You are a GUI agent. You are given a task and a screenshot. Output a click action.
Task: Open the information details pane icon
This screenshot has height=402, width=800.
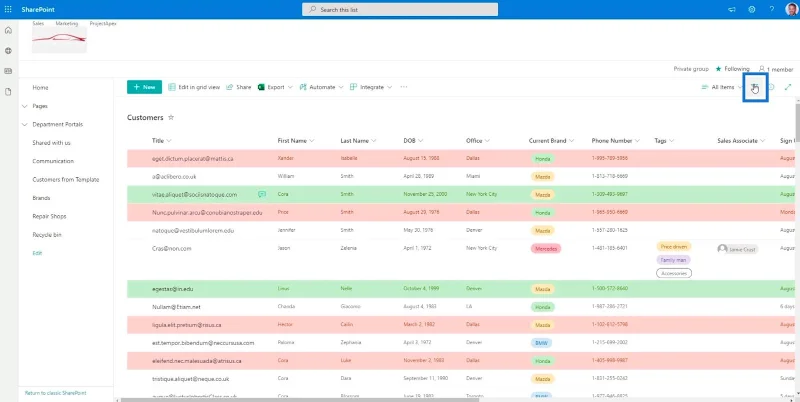771,87
